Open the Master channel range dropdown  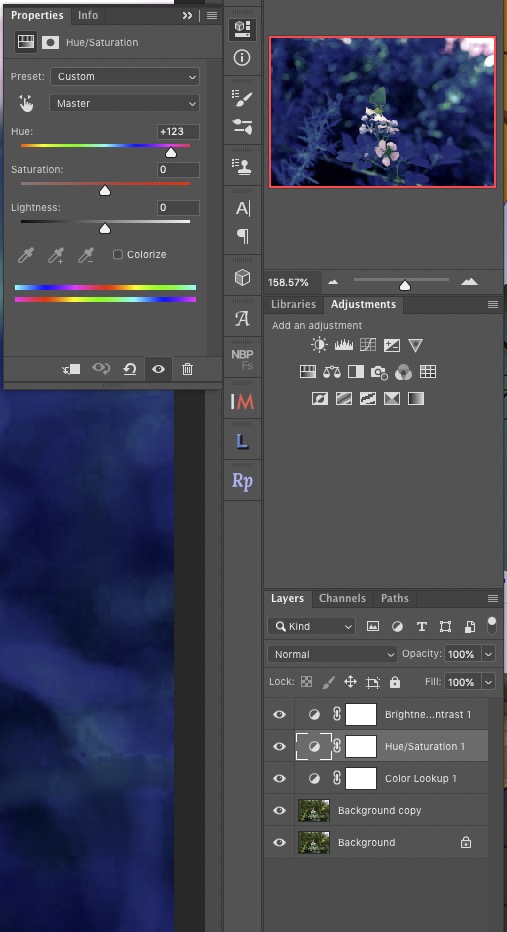[x=125, y=103]
